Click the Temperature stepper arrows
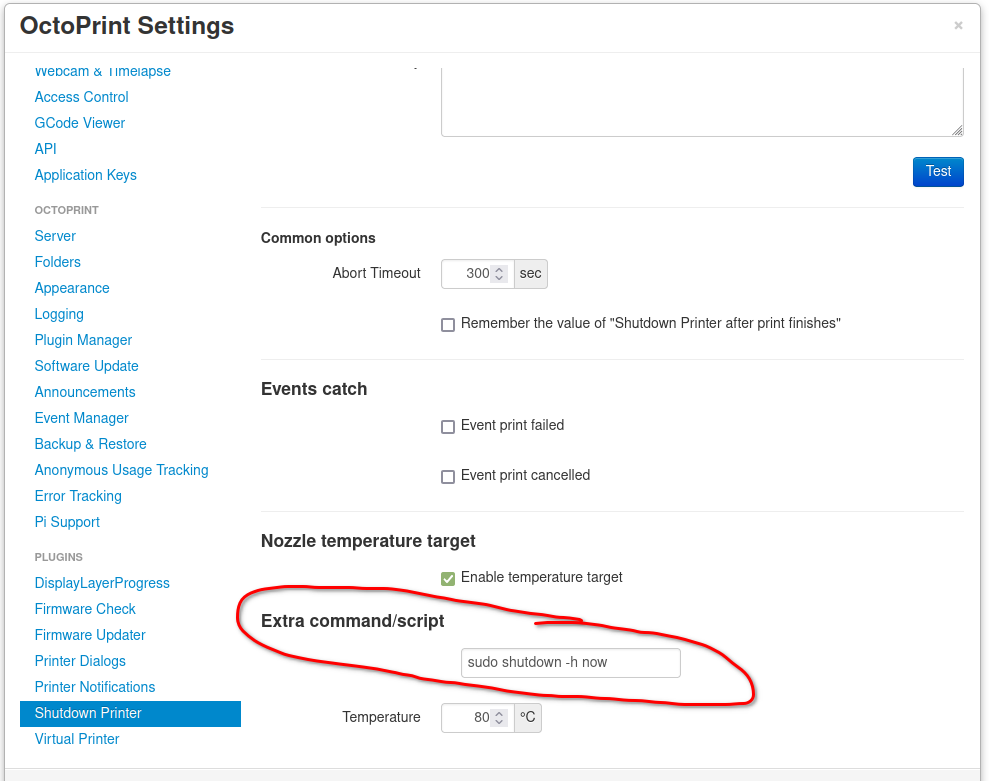 coord(499,718)
